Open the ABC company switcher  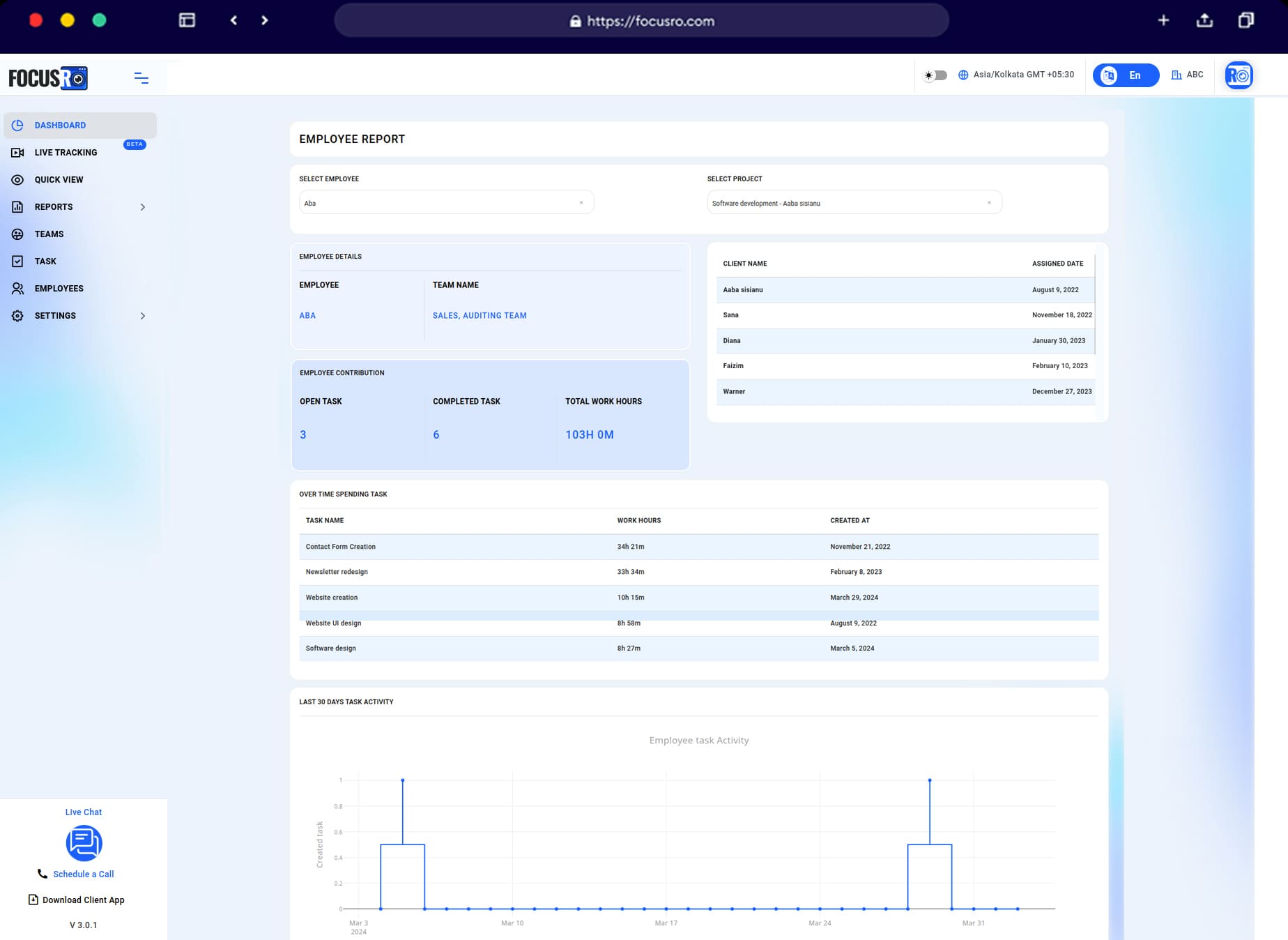tap(1187, 74)
